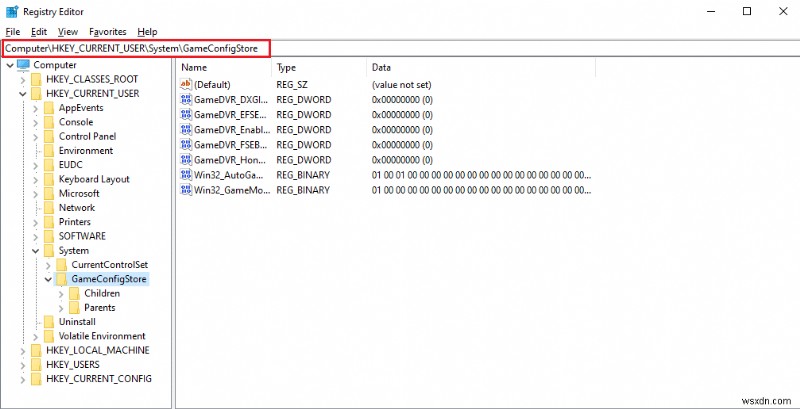This screenshot has height=409, width=800.
Task: Click REG_BINARY type of Win32_AutoGa row
Action: click(303, 175)
